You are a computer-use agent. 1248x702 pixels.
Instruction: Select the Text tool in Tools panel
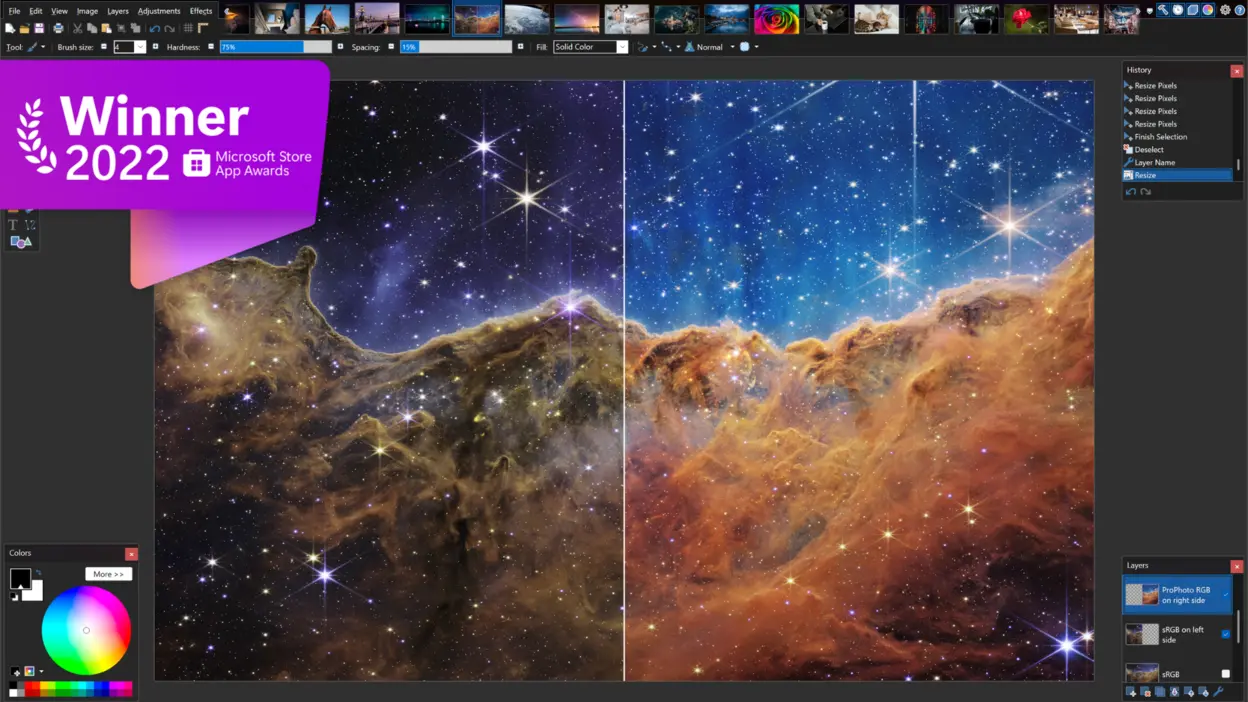(13, 226)
